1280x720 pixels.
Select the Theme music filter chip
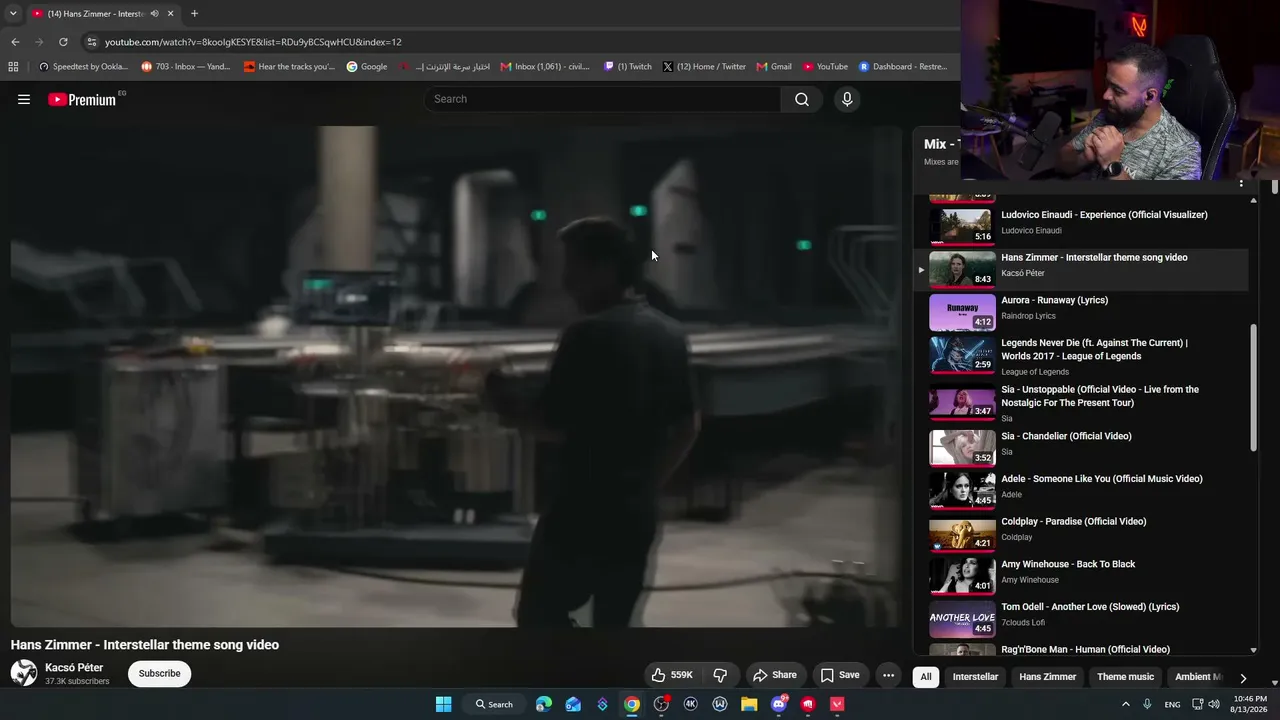coord(1125,677)
